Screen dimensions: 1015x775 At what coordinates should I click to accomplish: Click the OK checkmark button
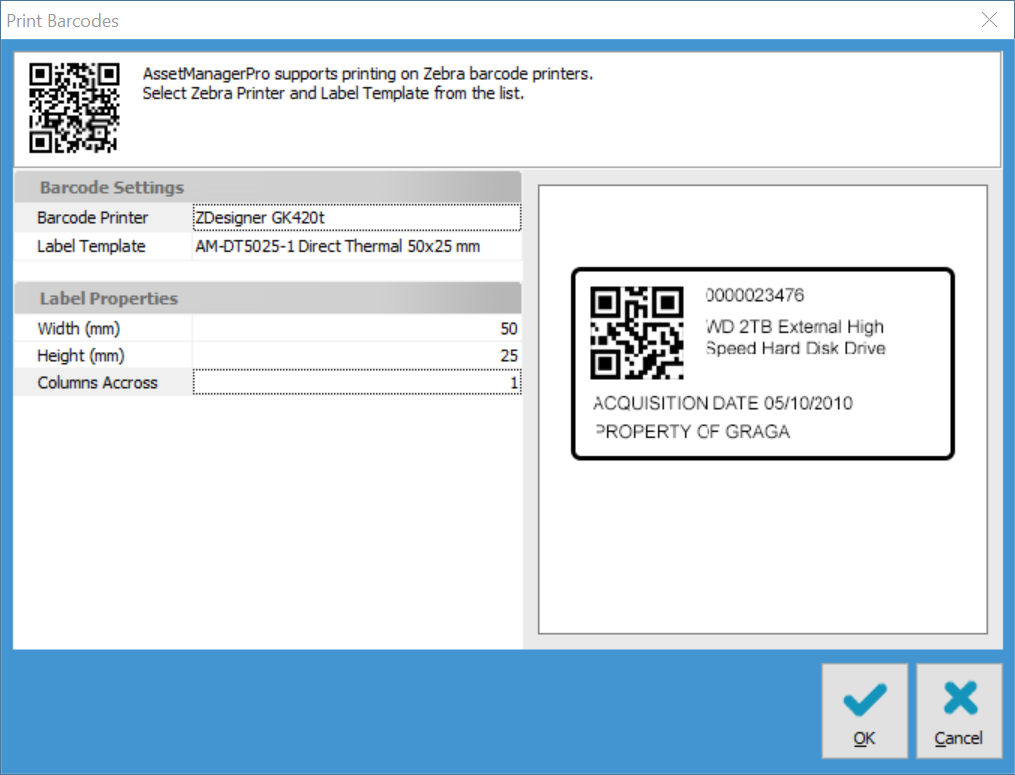(864, 710)
